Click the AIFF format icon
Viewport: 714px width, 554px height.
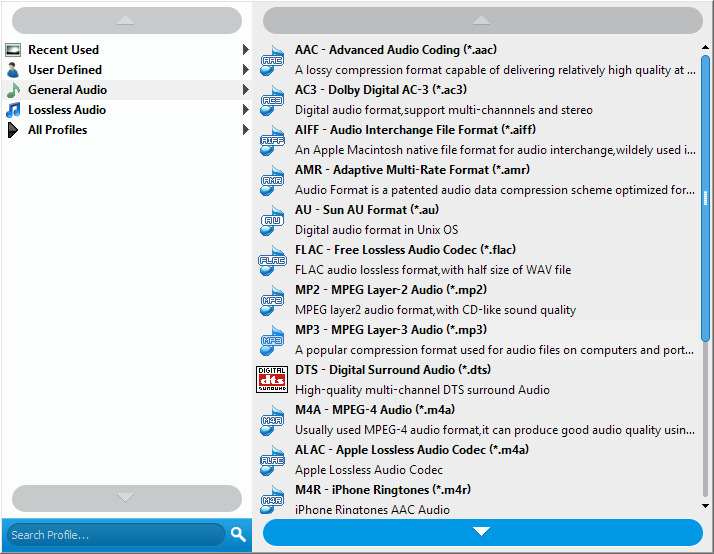click(272, 140)
